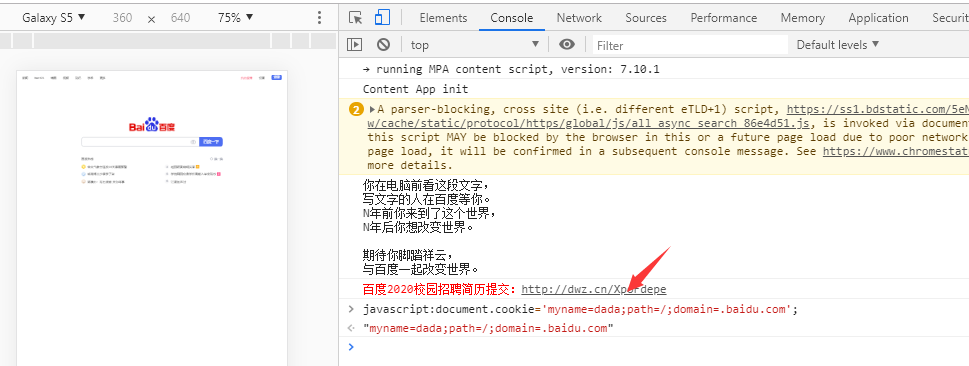Open device toolbar three-dot more options
Viewport: 969px width, 366px height.
319,18
